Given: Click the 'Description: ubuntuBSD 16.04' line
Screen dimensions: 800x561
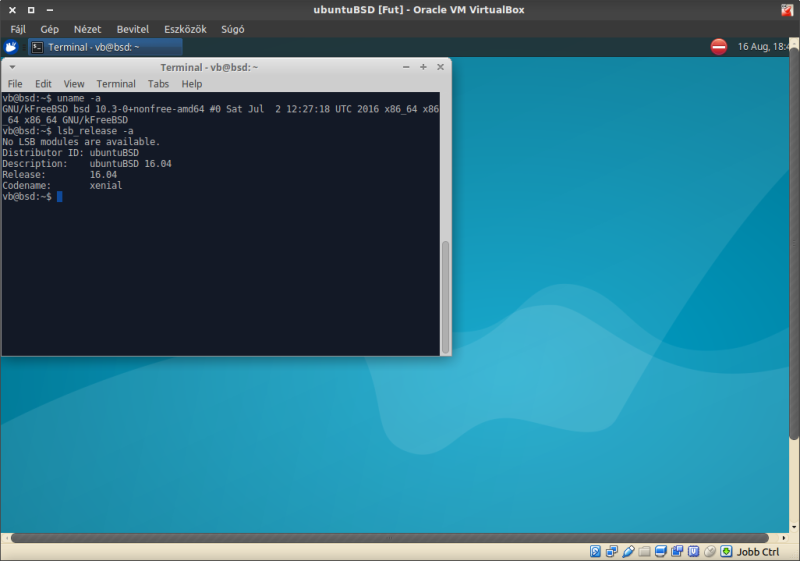Looking at the screenshot, I should coord(87,163).
